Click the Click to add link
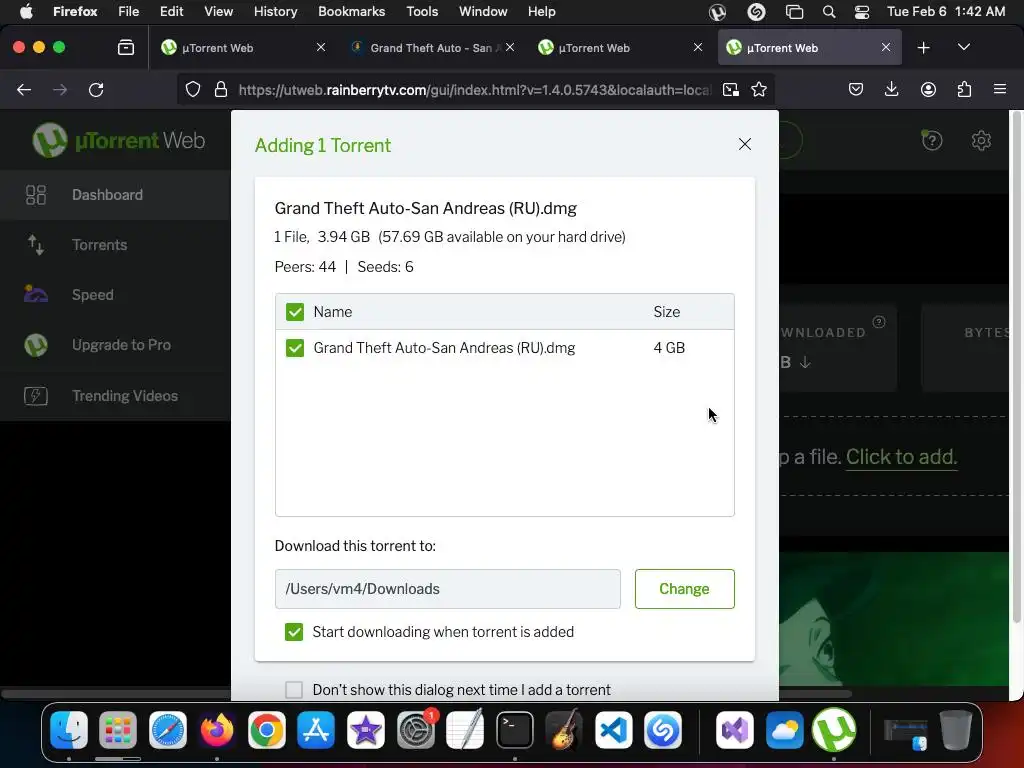This screenshot has width=1024, height=768. tap(901, 456)
